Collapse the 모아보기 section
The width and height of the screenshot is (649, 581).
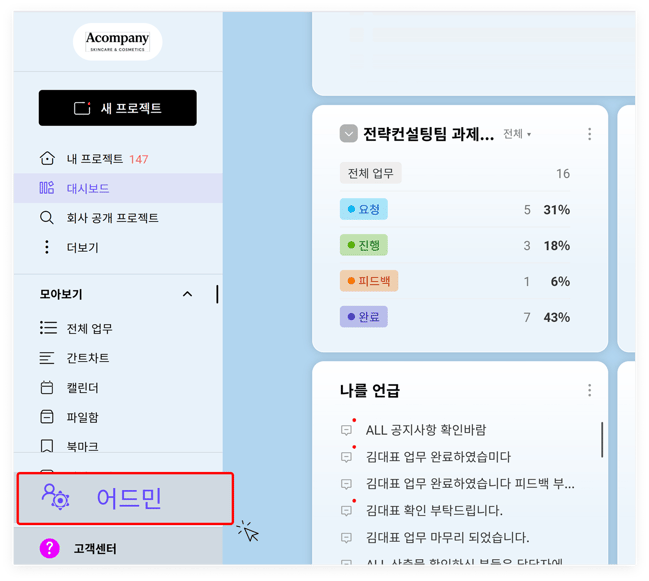tap(187, 294)
